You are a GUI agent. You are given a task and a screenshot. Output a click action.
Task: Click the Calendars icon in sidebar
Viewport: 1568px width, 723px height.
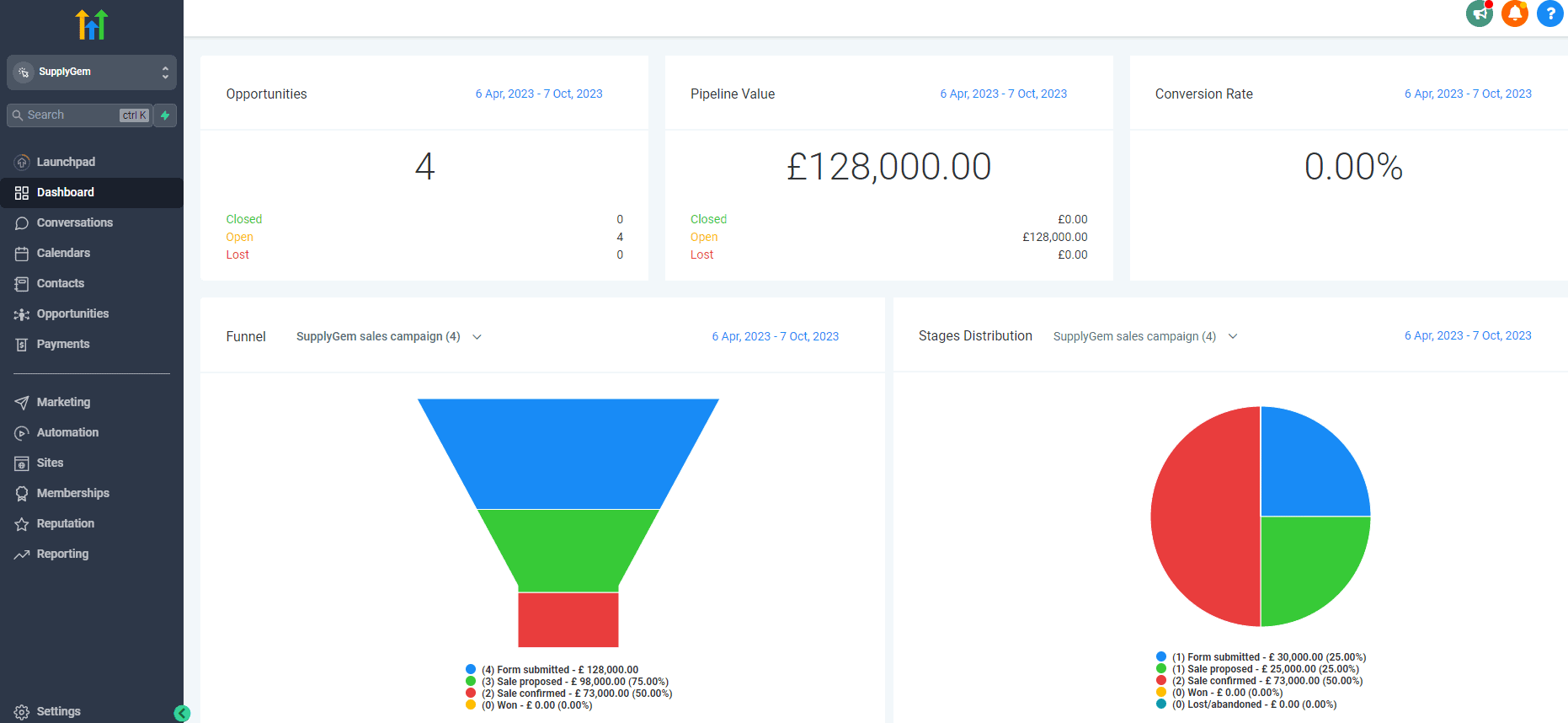(x=22, y=254)
